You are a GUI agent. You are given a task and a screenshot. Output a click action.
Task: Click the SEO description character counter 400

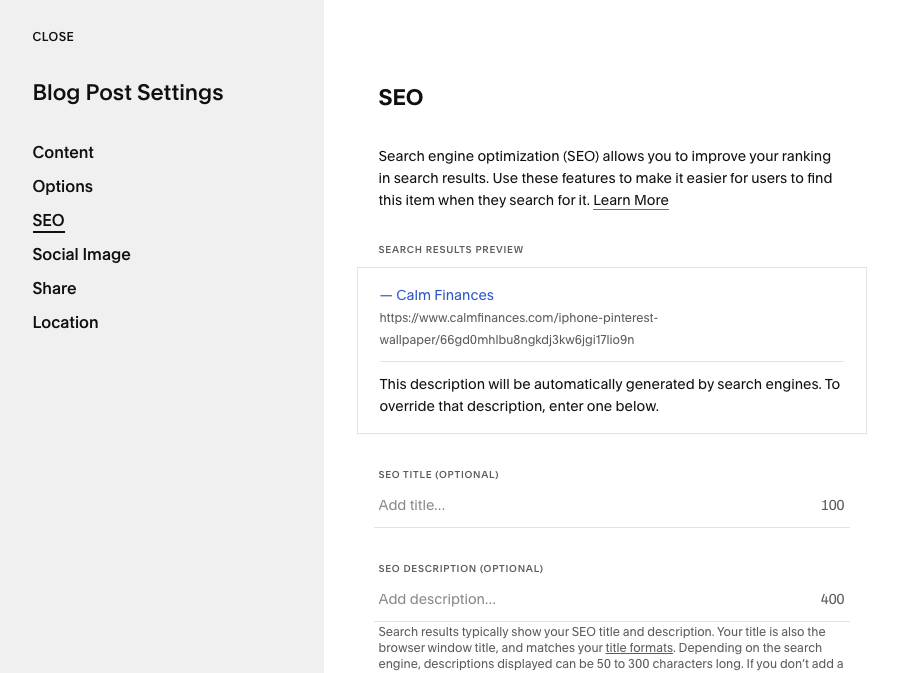coord(832,600)
